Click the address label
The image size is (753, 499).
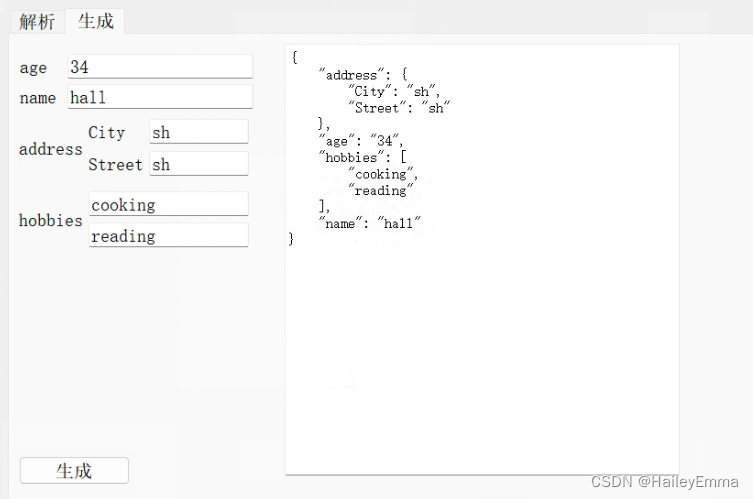tap(50, 149)
